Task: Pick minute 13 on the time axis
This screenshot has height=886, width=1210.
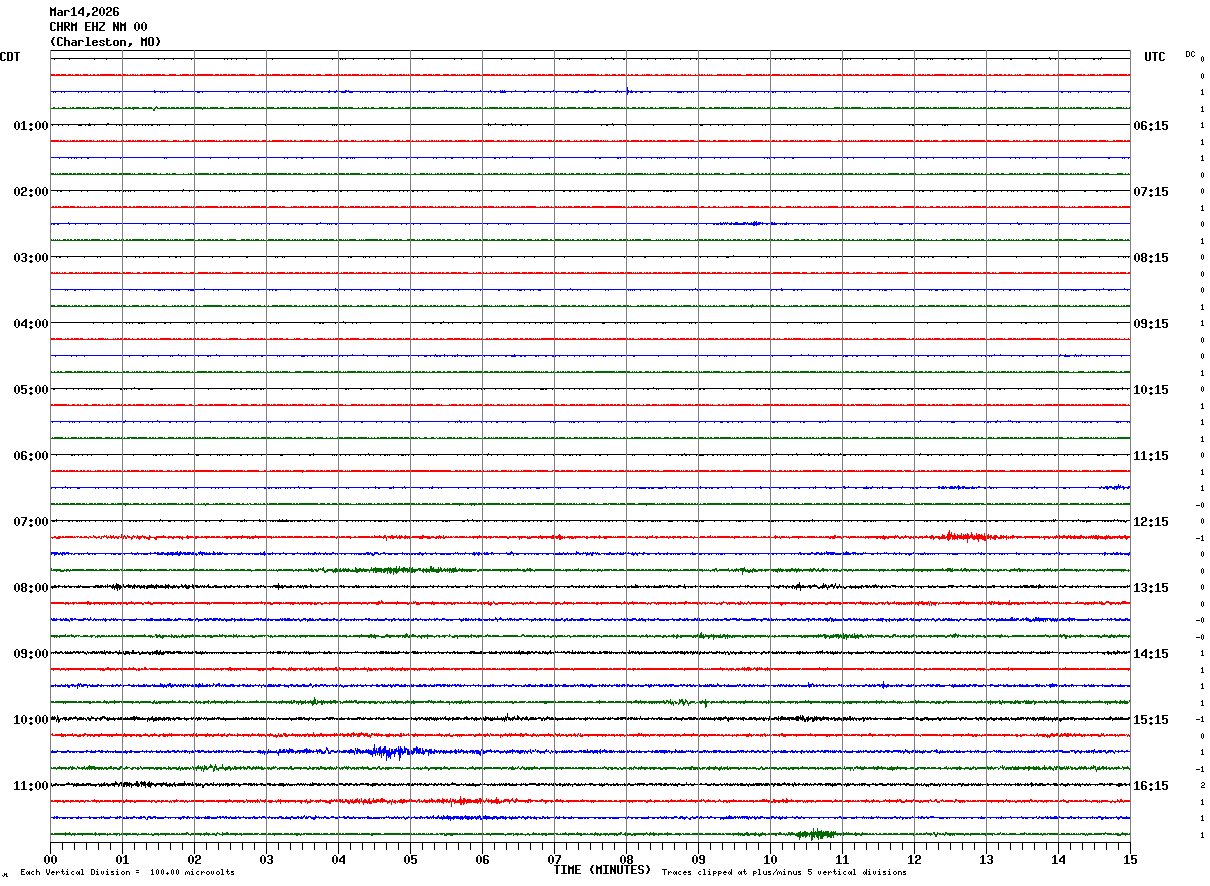Action: click(x=986, y=859)
